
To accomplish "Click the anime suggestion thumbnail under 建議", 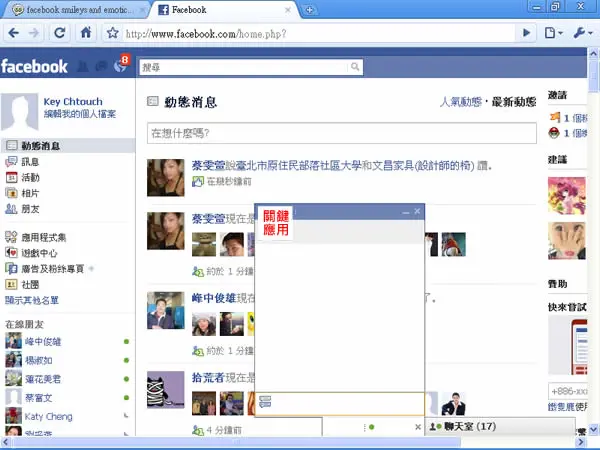I will pyautogui.click(x=567, y=196).
